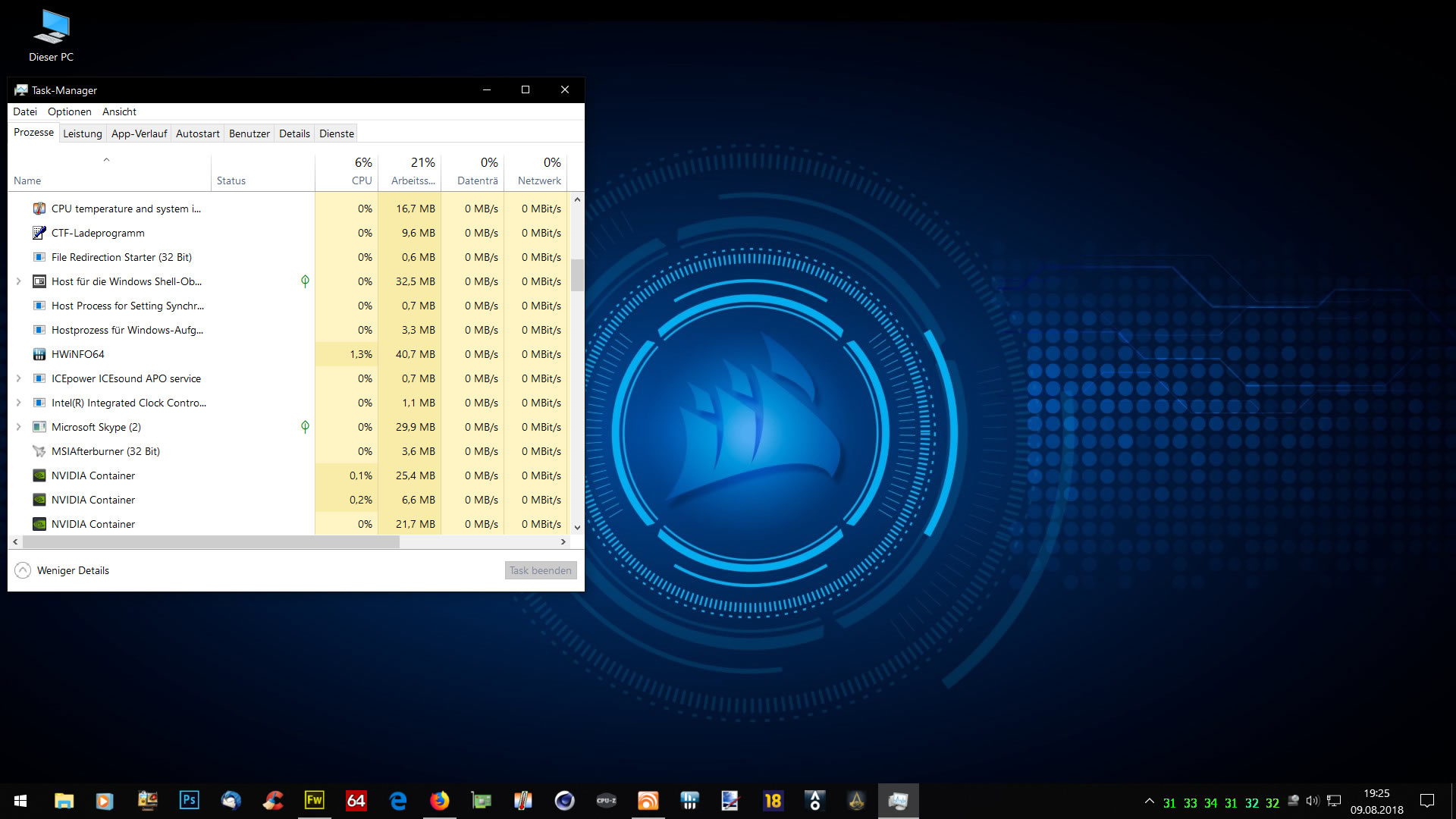Sort by the Netzwerk column
The width and height of the screenshot is (1456, 819).
[x=535, y=172]
